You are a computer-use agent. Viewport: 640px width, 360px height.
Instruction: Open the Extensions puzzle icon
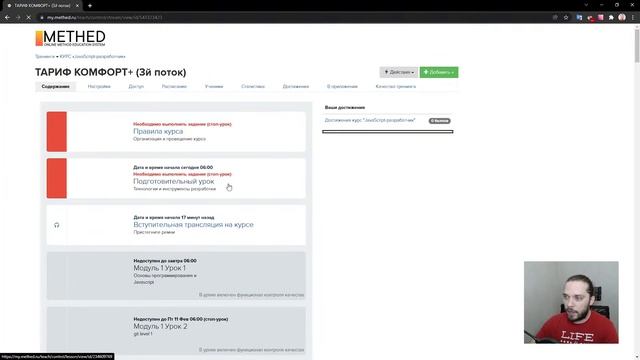(x=611, y=18)
